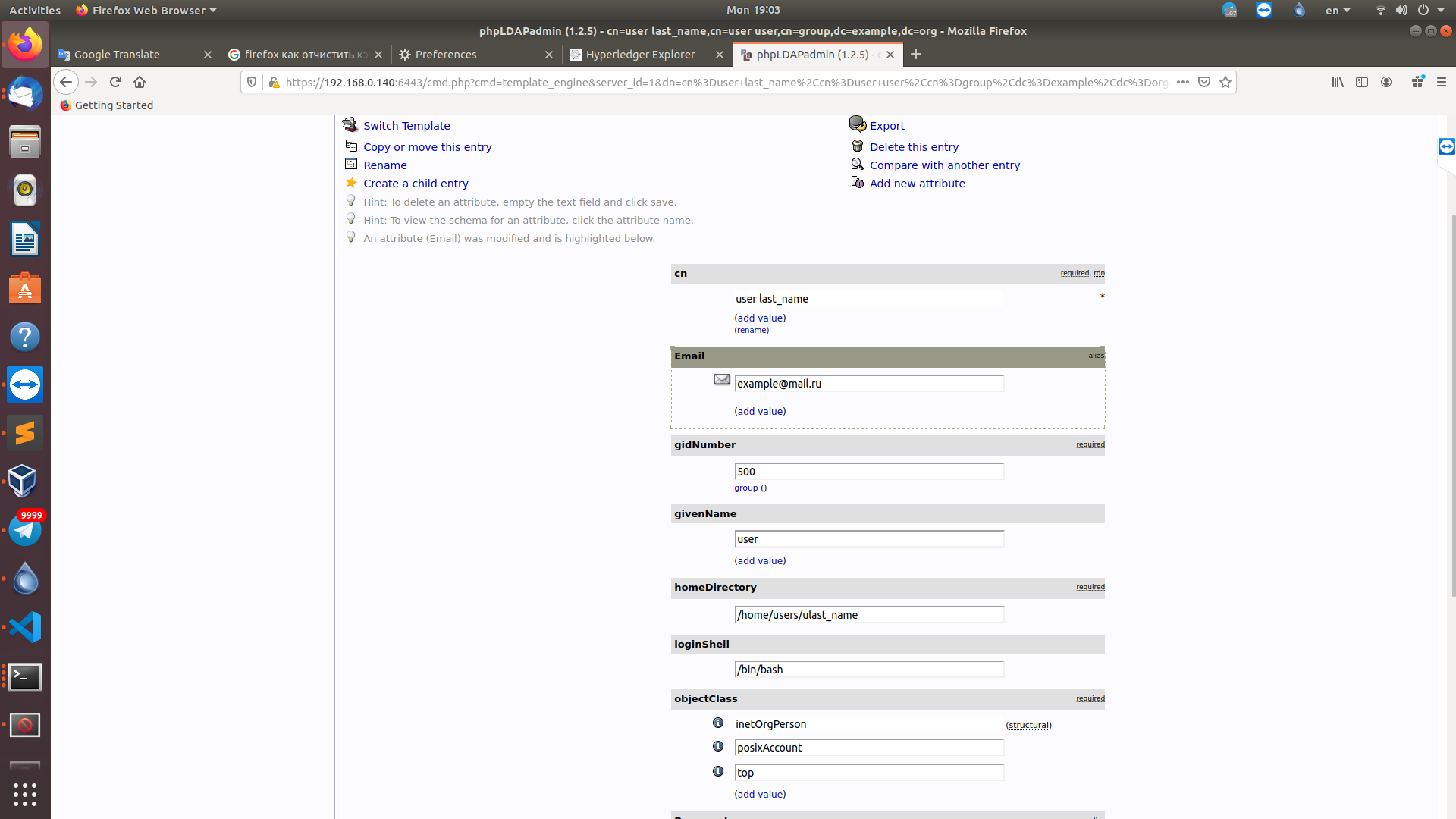Screen dimensions: 1456x819
Task: Click the Compare with another entry icon
Action: [858, 165]
